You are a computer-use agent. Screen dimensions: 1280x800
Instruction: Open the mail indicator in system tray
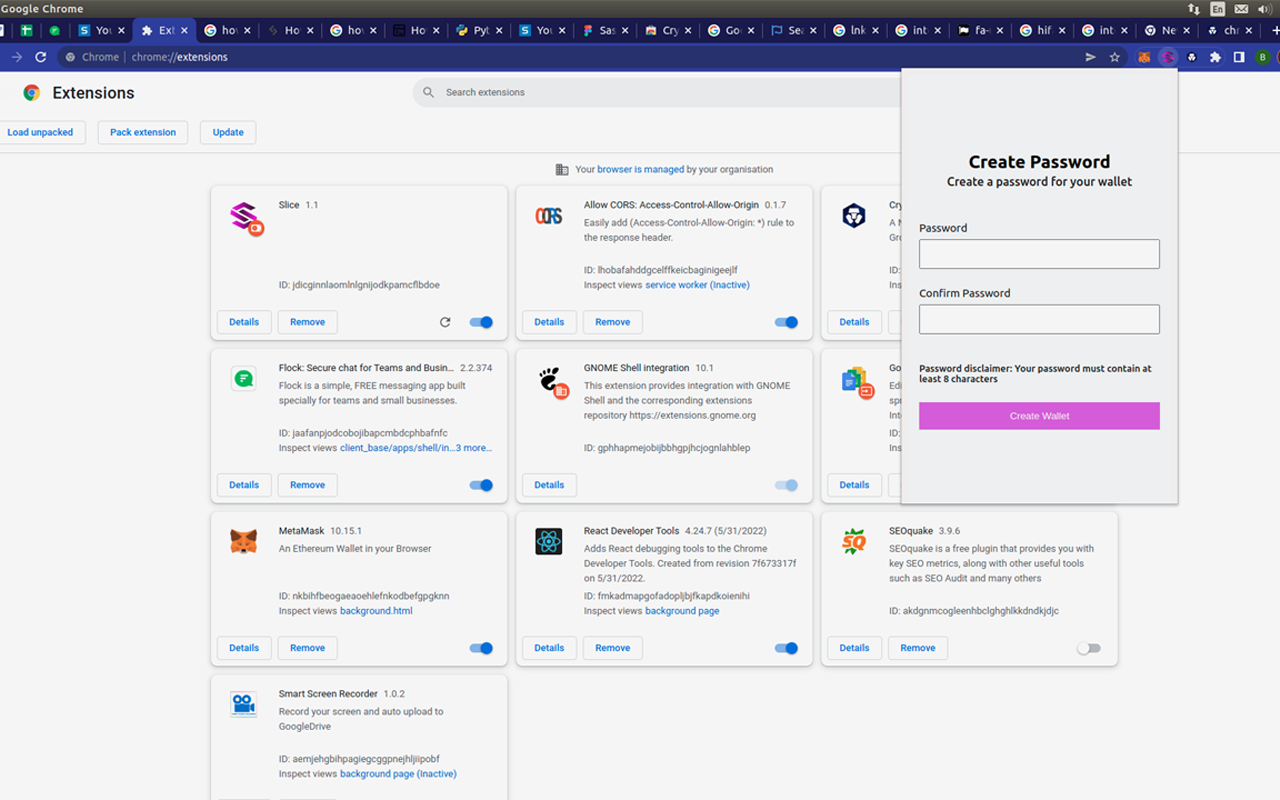pos(1241,8)
